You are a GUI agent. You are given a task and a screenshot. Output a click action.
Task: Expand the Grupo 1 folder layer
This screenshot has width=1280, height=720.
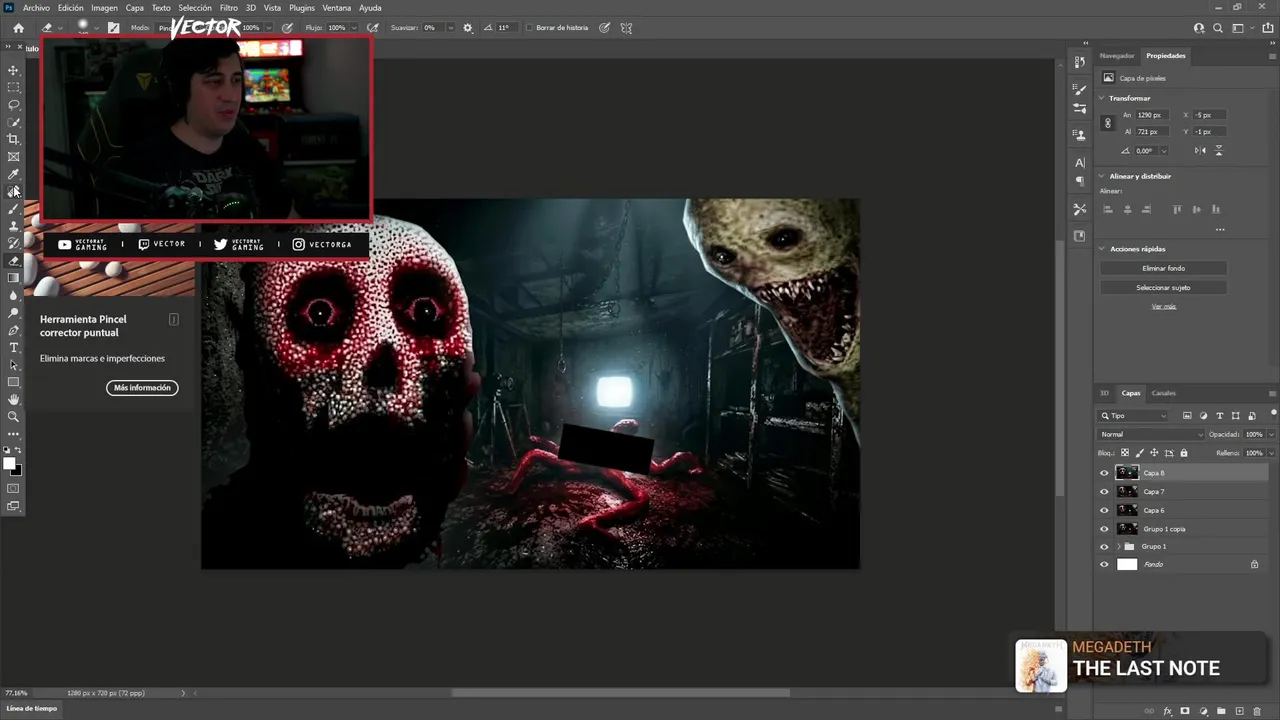coord(1118,547)
